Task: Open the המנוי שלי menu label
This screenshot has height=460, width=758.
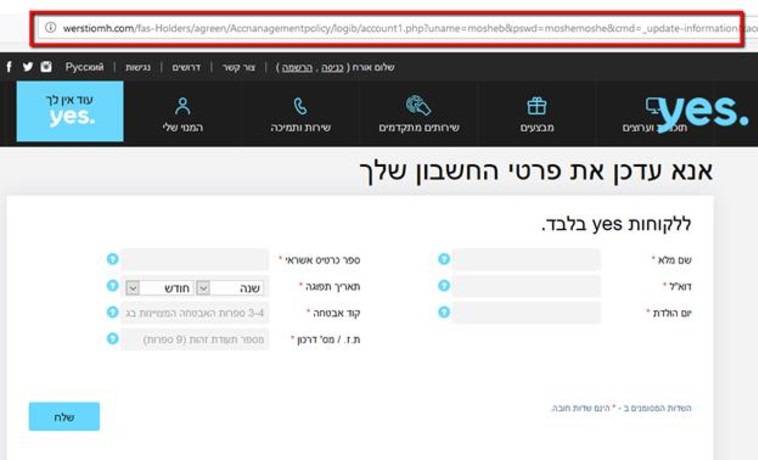Action: click(182, 128)
